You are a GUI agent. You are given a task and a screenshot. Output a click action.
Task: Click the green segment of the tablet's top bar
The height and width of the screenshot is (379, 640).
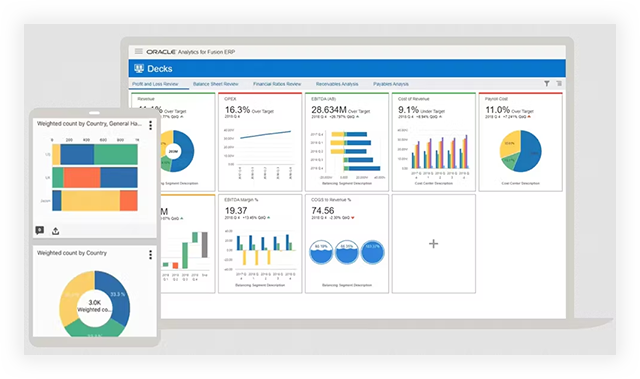point(116,155)
